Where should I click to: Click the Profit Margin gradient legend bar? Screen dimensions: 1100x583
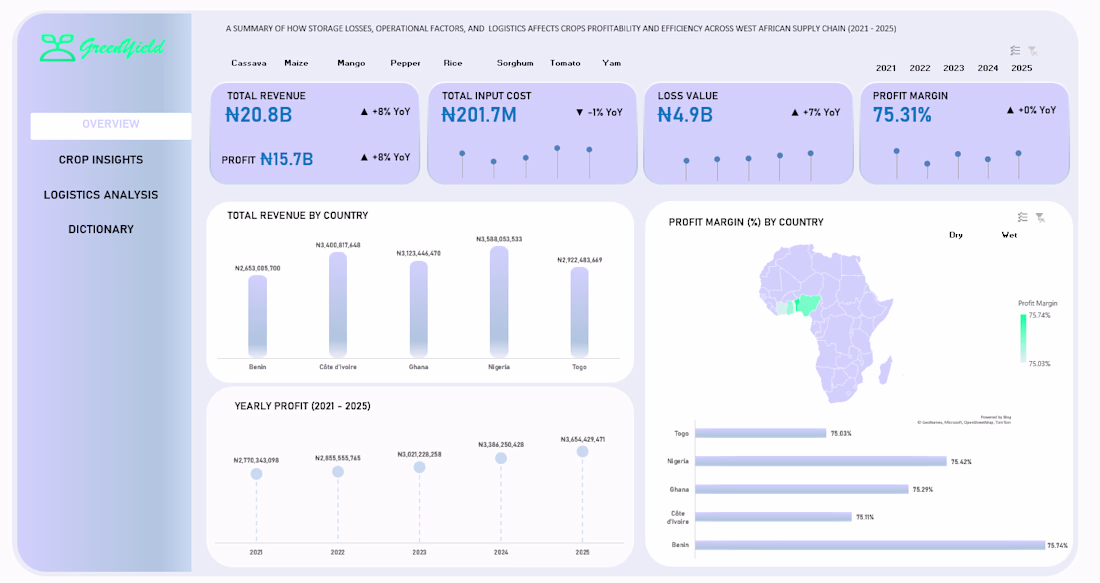click(x=1023, y=338)
